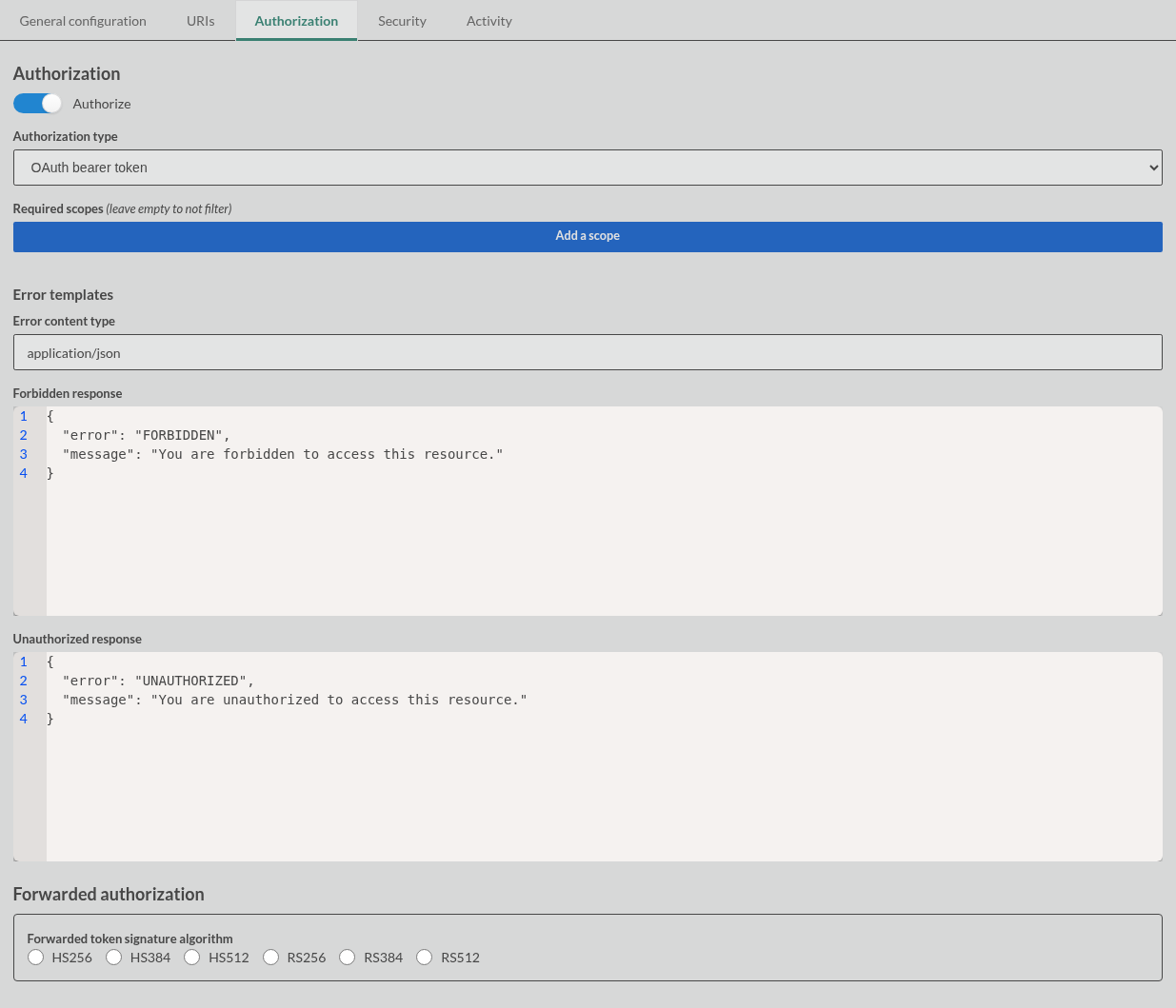The height and width of the screenshot is (1008, 1176).
Task: Click the "FORBIDDEN" error line in editor
Action: (147, 435)
